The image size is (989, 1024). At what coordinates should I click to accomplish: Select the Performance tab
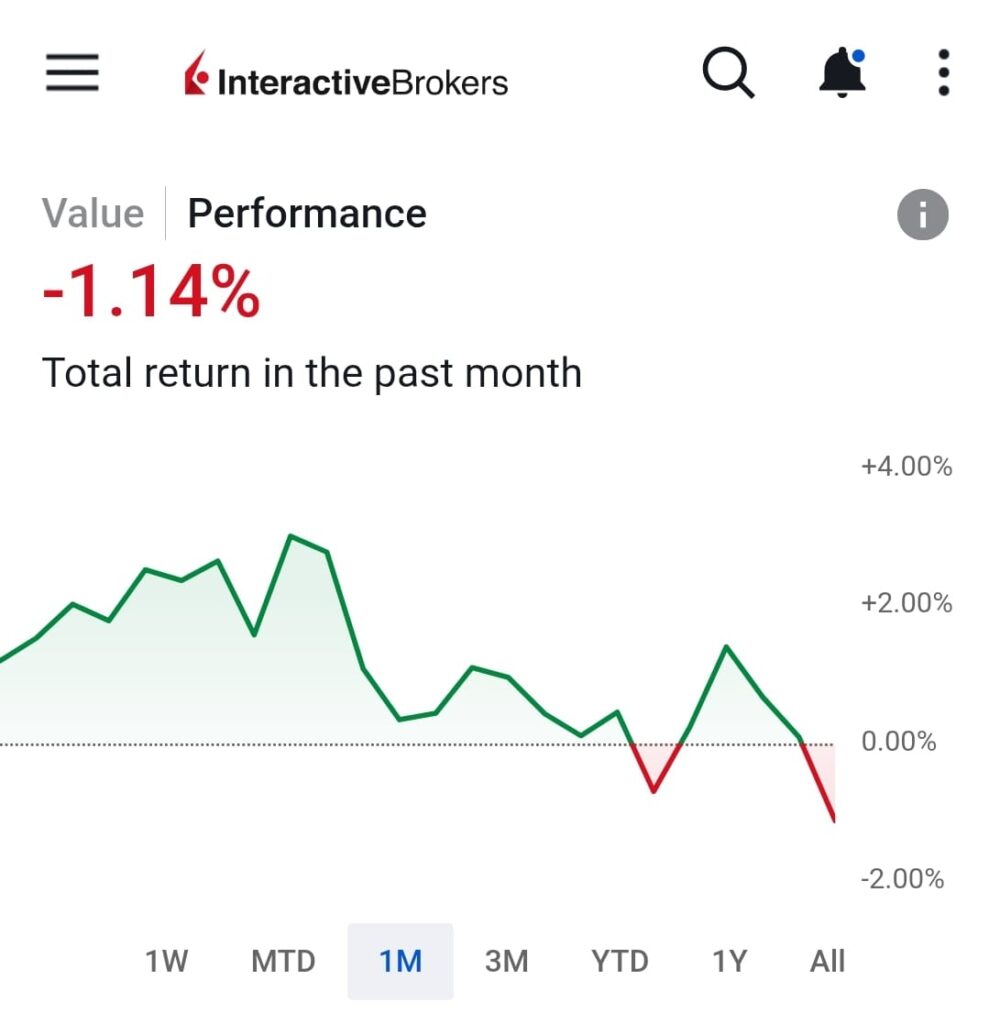(x=307, y=214)
